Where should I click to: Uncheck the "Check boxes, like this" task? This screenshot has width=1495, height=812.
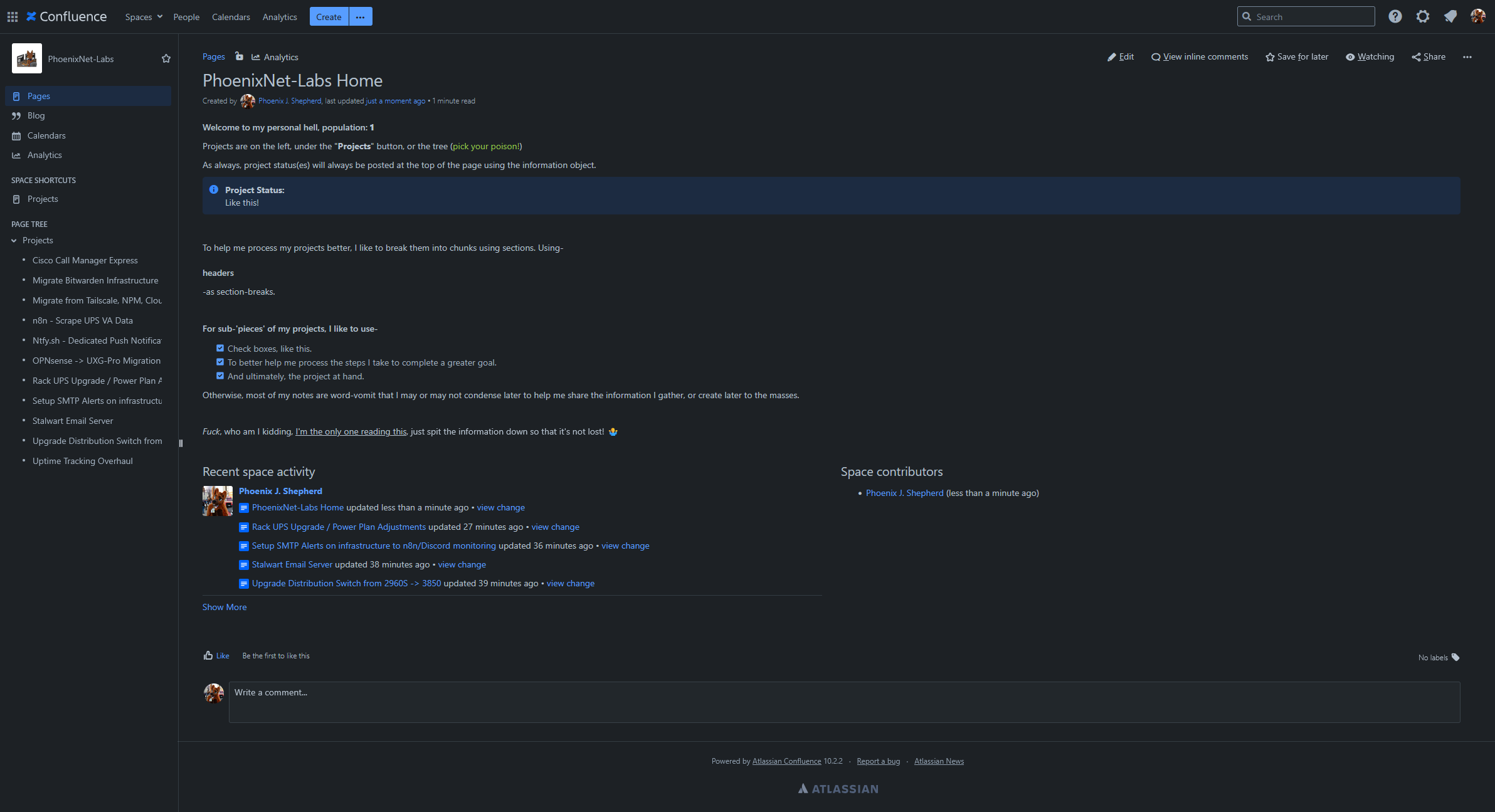pyautogui.click(x=220, y=348)
